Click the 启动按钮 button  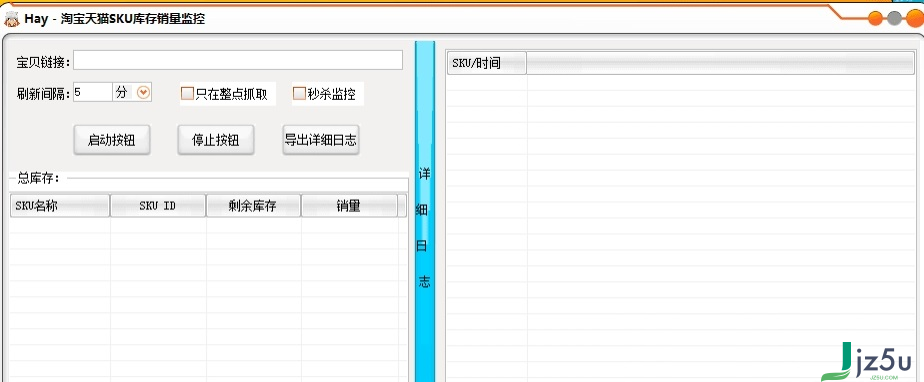[x=111, y=140]
